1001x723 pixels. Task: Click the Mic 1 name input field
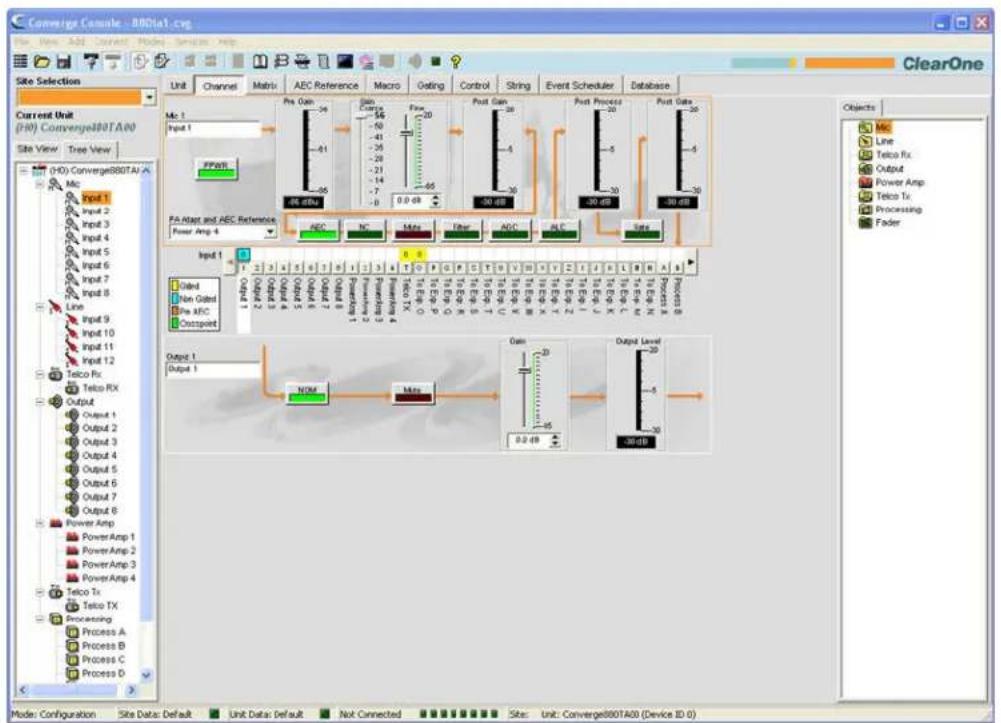pyautogui.click(x=213, y=129)
